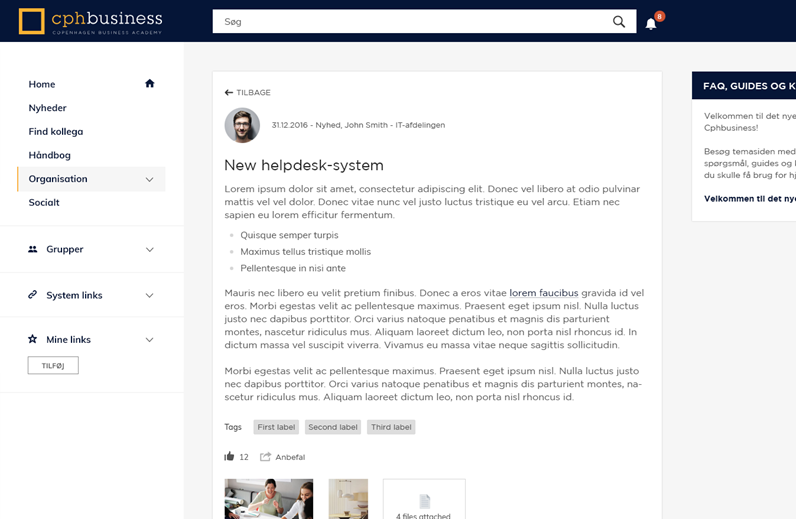Click the First label tag

(x=276, y=427)
